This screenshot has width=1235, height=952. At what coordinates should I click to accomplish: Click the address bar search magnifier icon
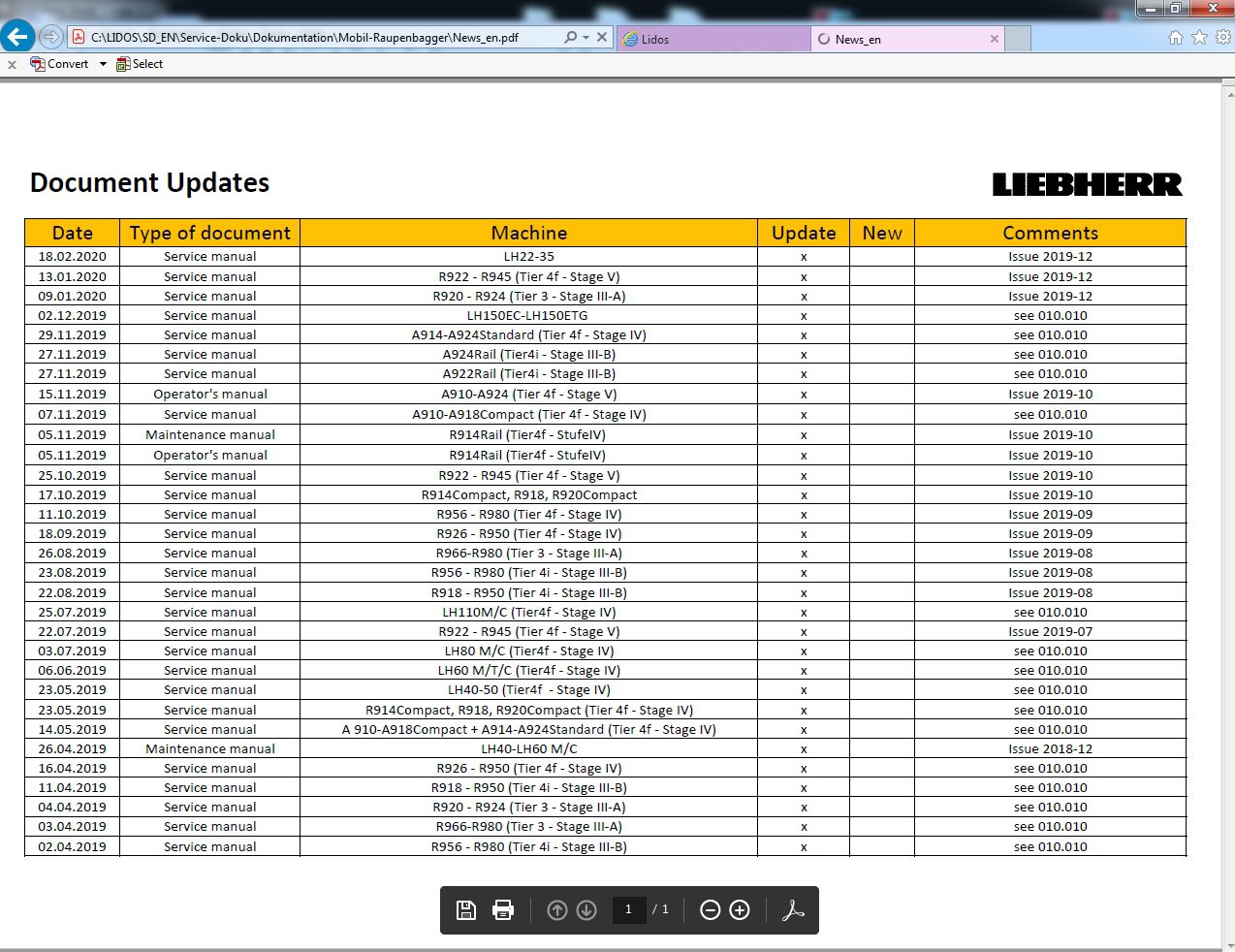[x=571, y=38]
